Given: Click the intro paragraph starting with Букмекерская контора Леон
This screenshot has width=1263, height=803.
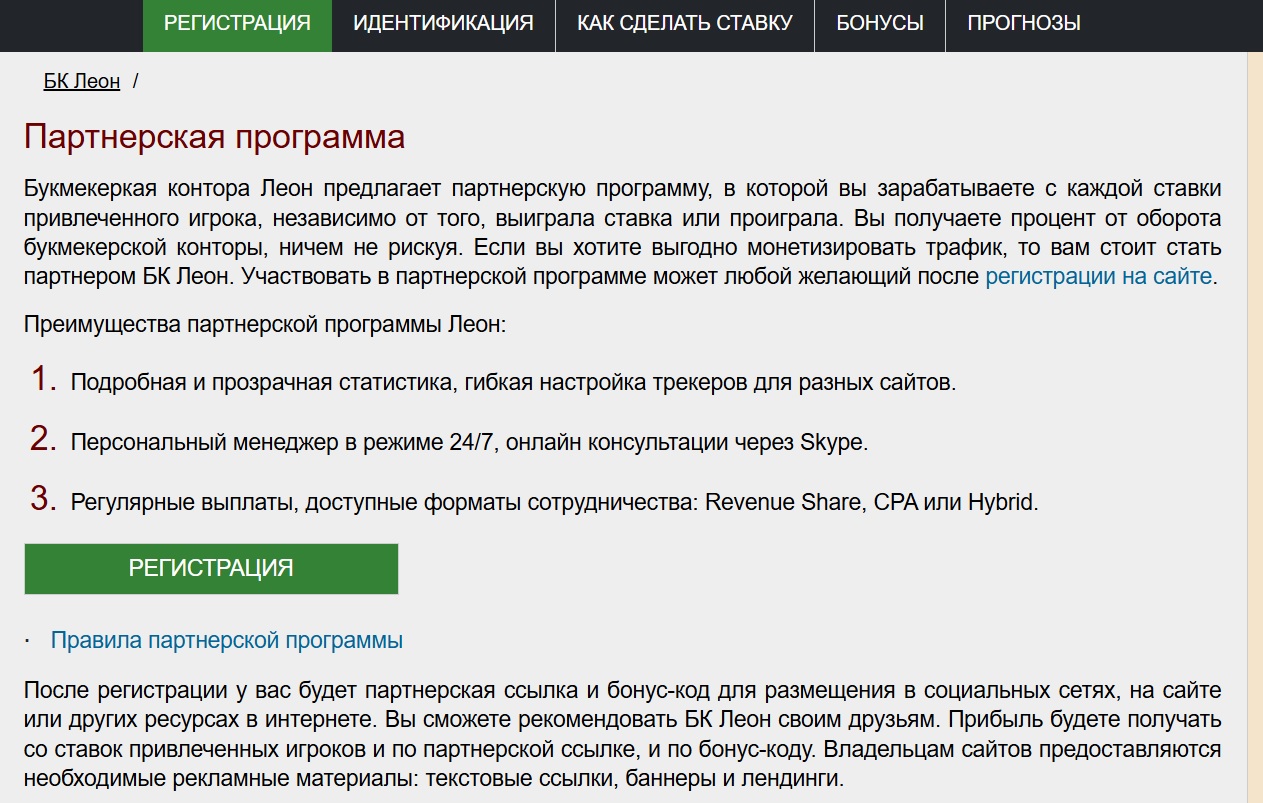Looking at the screenshot, I should [622, 233].
